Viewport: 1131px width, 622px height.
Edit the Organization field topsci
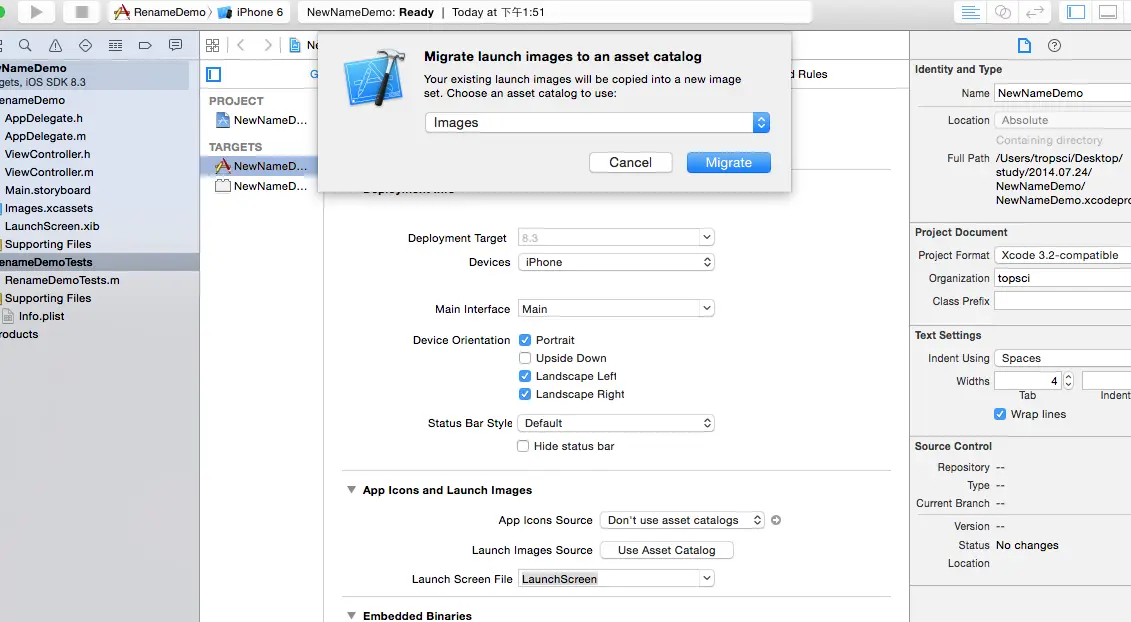[x=1062, y=279]
